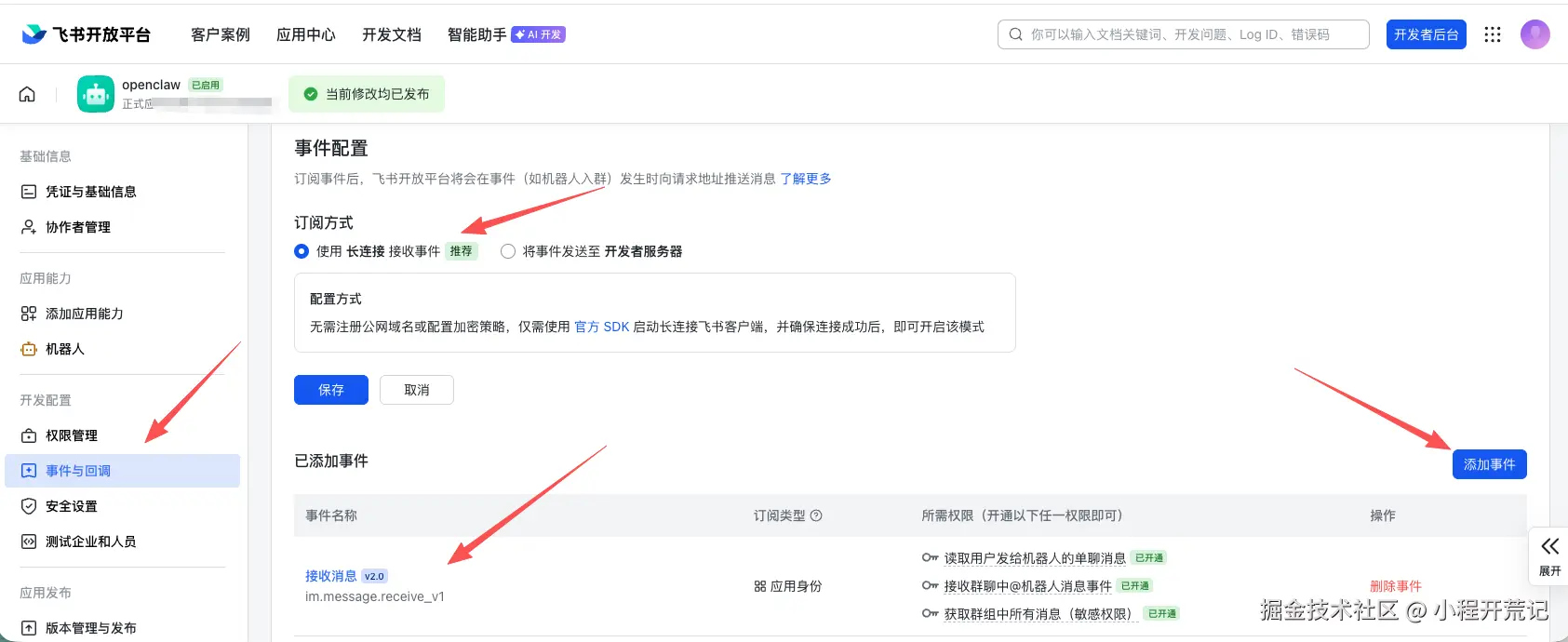The image size is (1568, 642).
Task: Click the im.message.receive_v1 event text
Action: 375,596
